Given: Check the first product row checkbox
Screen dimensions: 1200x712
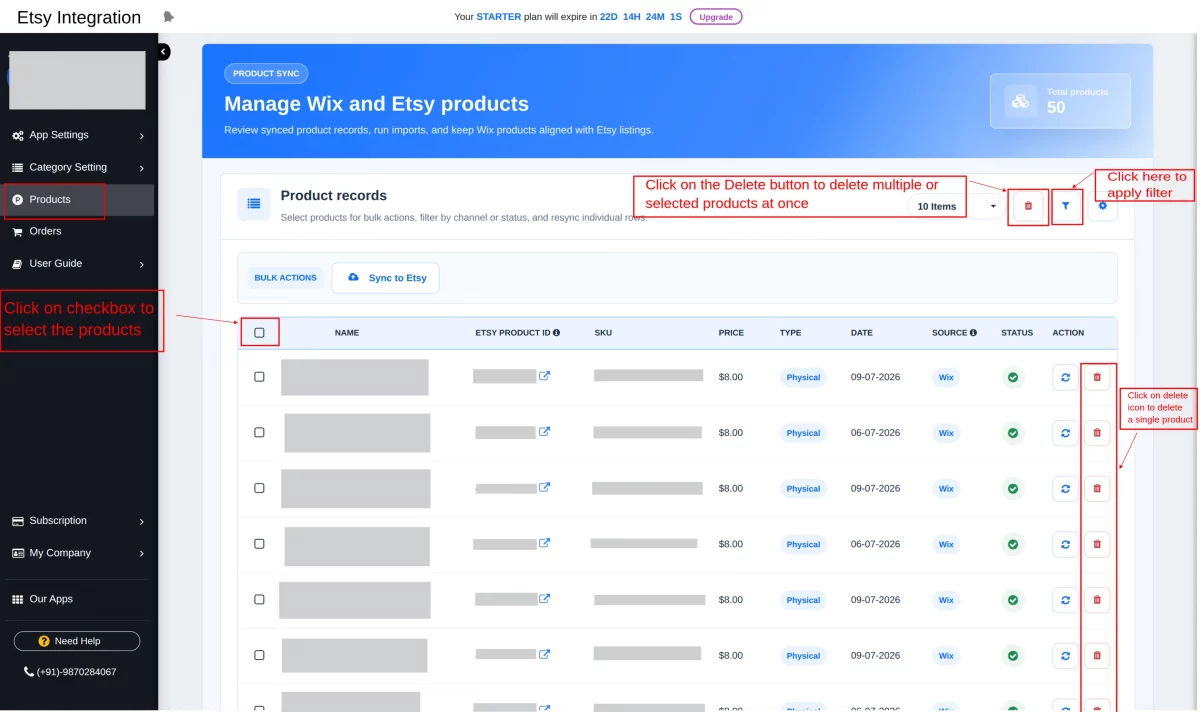Looking at the screenshot, I should click(259, 377).
